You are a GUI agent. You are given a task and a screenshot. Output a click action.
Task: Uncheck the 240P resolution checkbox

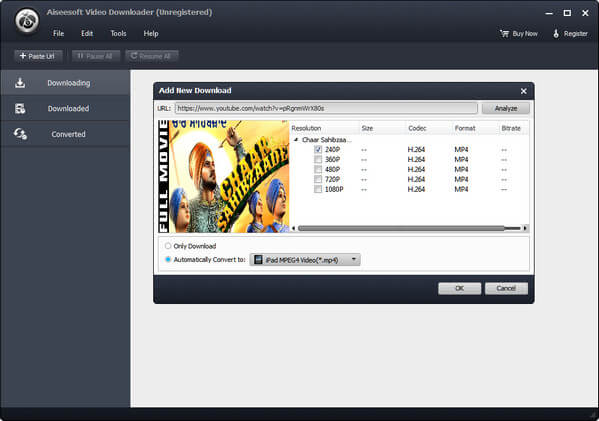pyautogui.click(x=318, y=149)
